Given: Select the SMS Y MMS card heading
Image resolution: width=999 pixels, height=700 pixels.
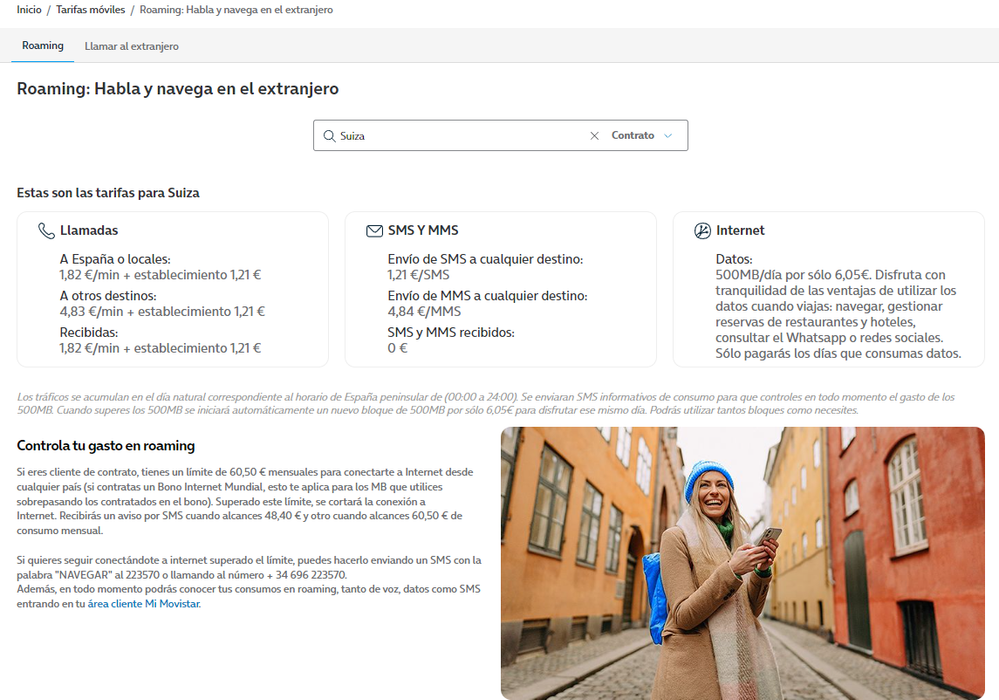Looking at the screenshot, I should click(x=423, y=231).
